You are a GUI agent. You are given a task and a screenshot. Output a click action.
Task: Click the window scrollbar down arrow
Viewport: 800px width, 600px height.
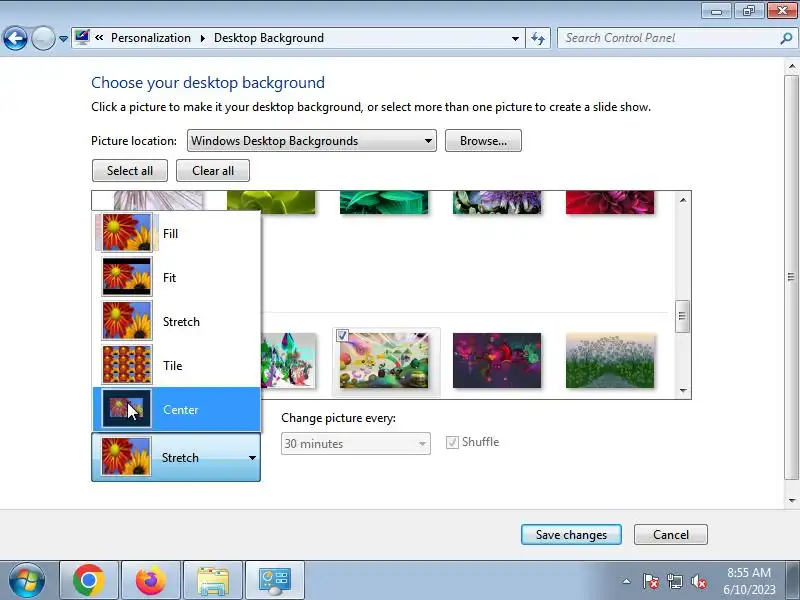[x=791, y=501]
